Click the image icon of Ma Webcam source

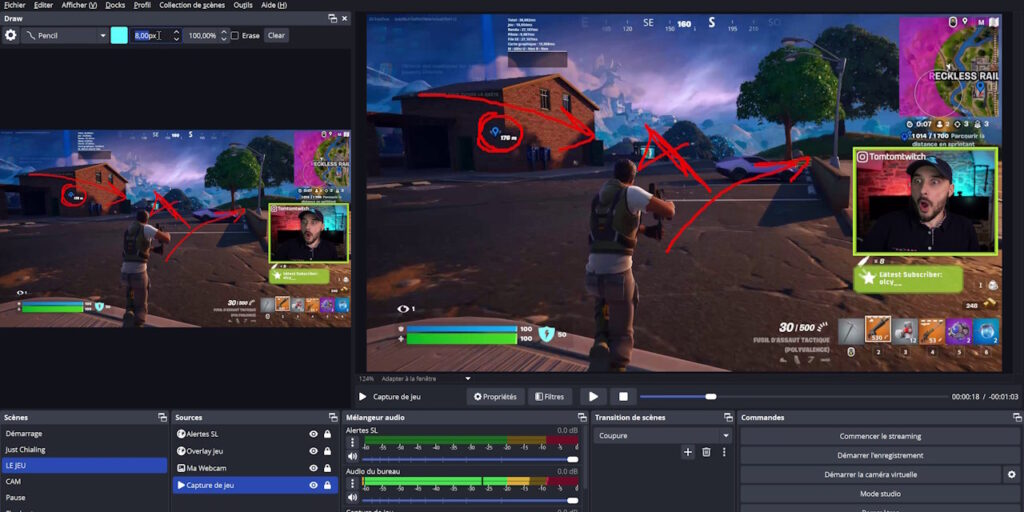click(x=181, y=468)
